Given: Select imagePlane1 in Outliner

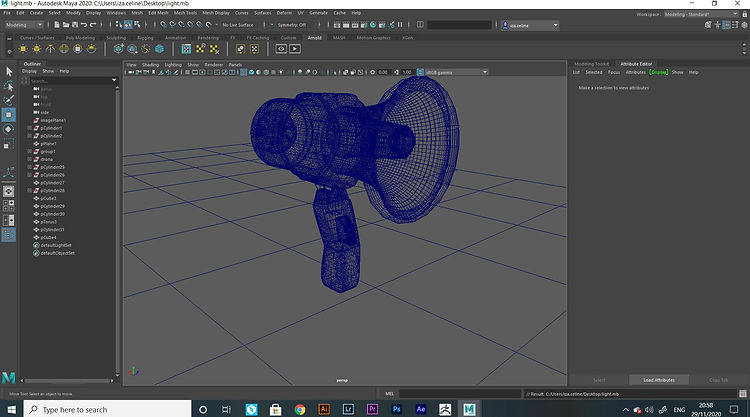Looking at the screenshot, I should click(53, 121).
